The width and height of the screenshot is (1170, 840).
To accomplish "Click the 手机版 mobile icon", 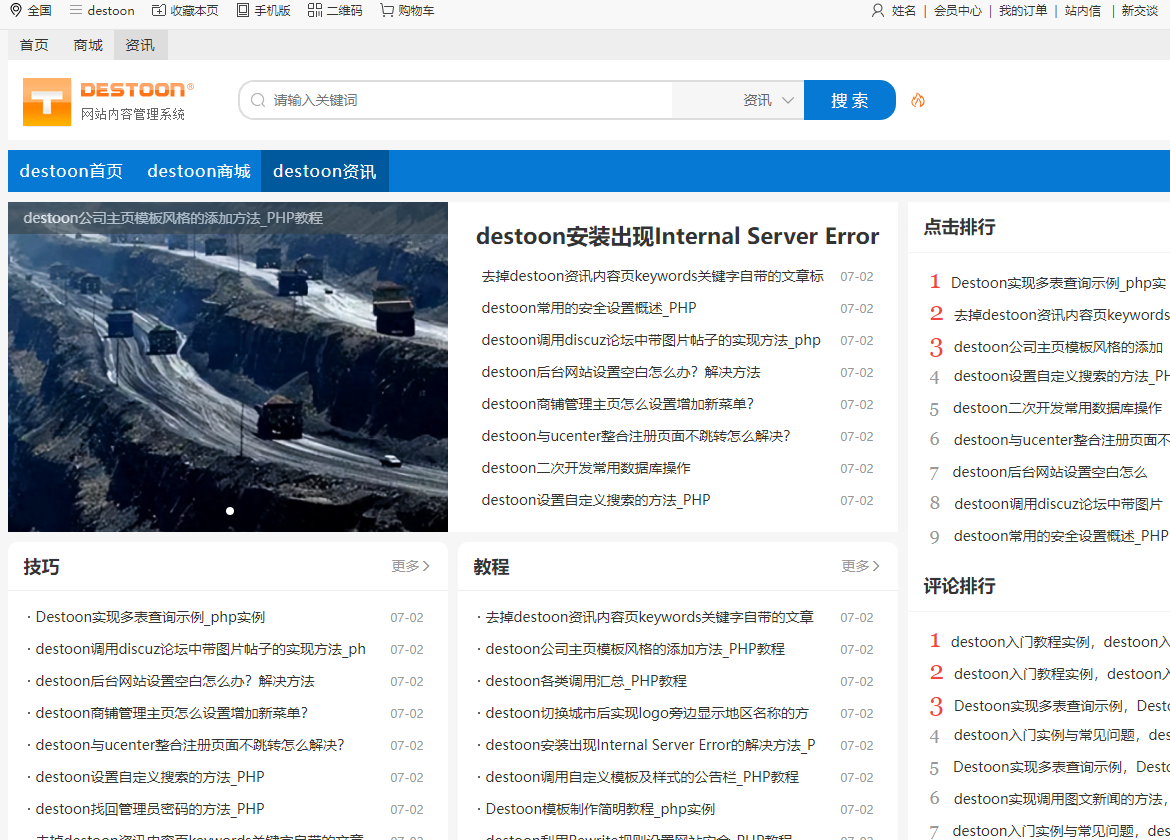I will coord(243,10).
